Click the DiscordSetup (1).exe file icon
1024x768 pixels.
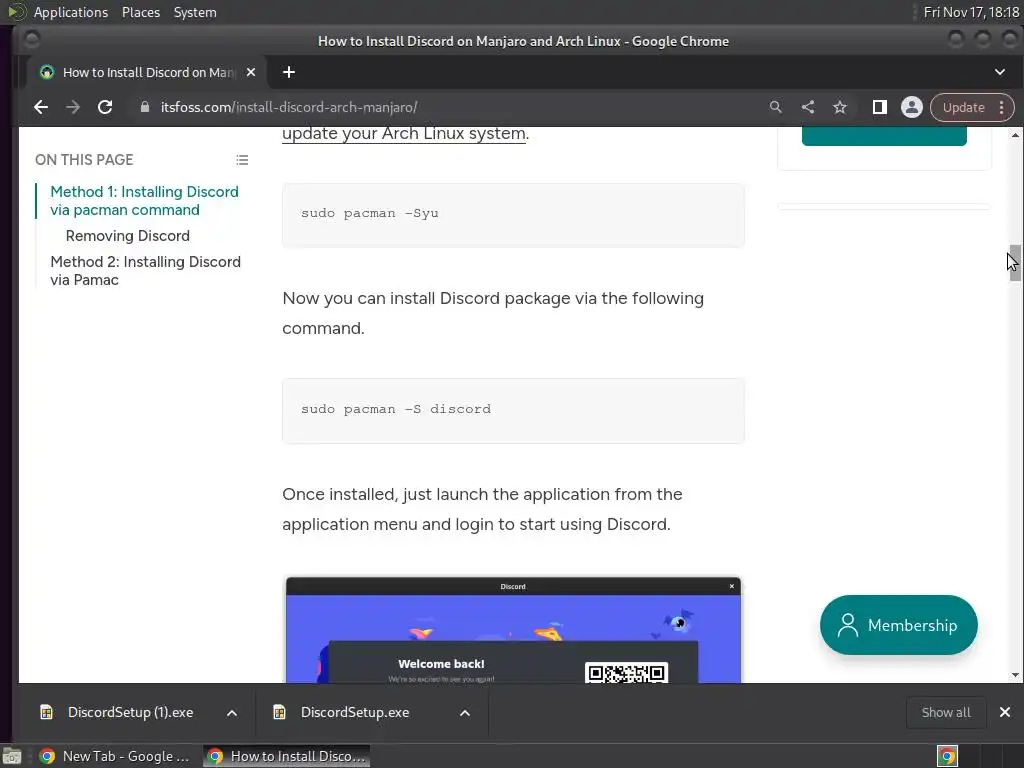pyautogui.click(x=46, y=712)
